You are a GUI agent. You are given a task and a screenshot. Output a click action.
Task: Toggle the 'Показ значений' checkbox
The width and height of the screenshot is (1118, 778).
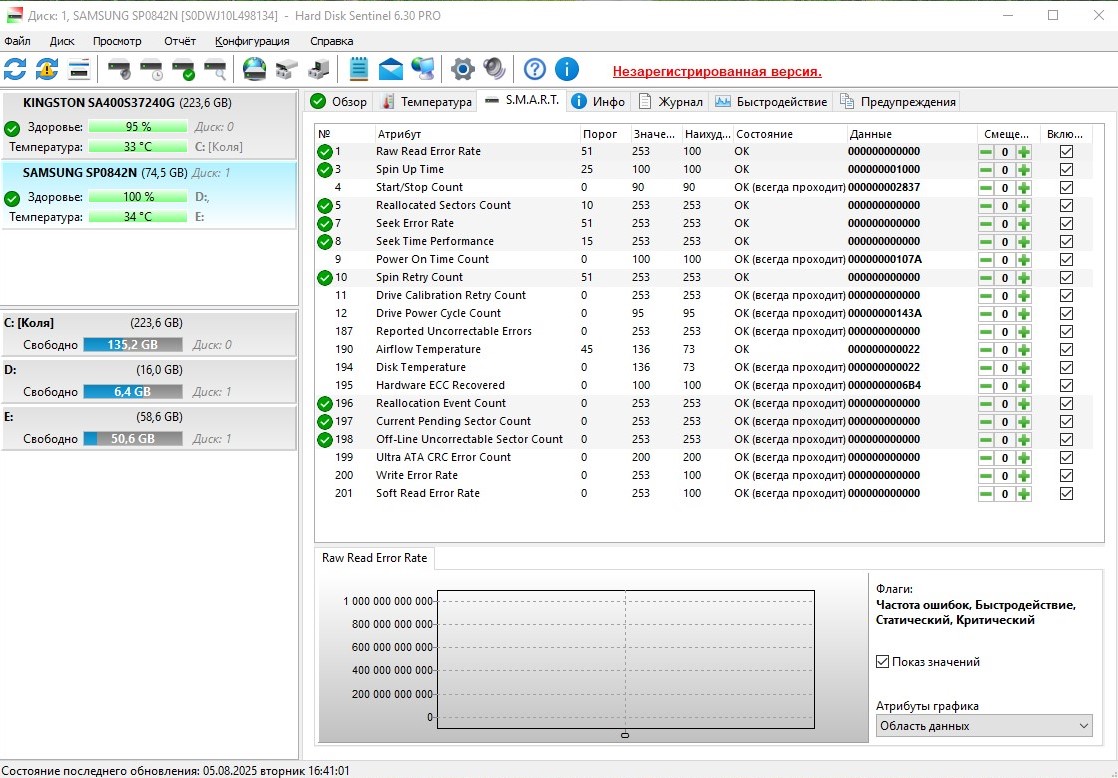882,662
